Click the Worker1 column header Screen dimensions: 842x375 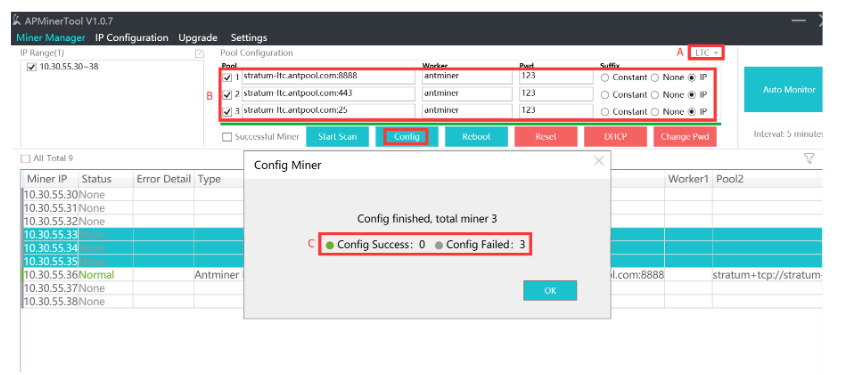tap(688, 179)
